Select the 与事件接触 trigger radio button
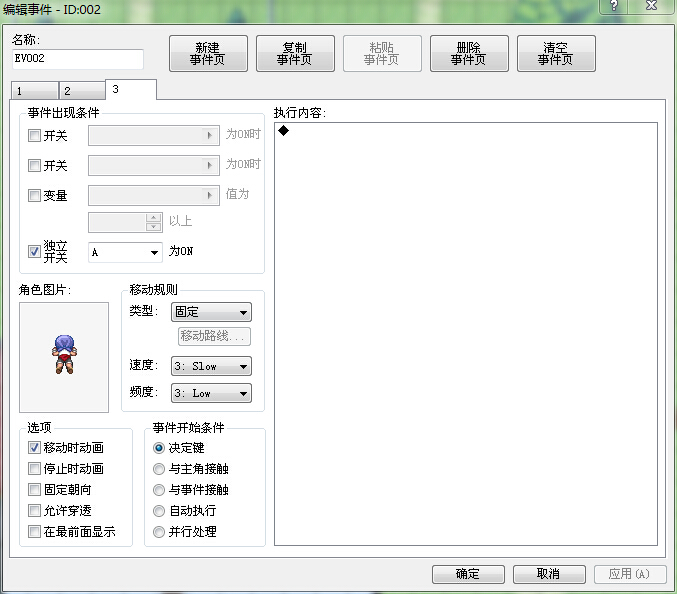Image resolution: width=677 pixels, height=594 pixels. point(159,490)
